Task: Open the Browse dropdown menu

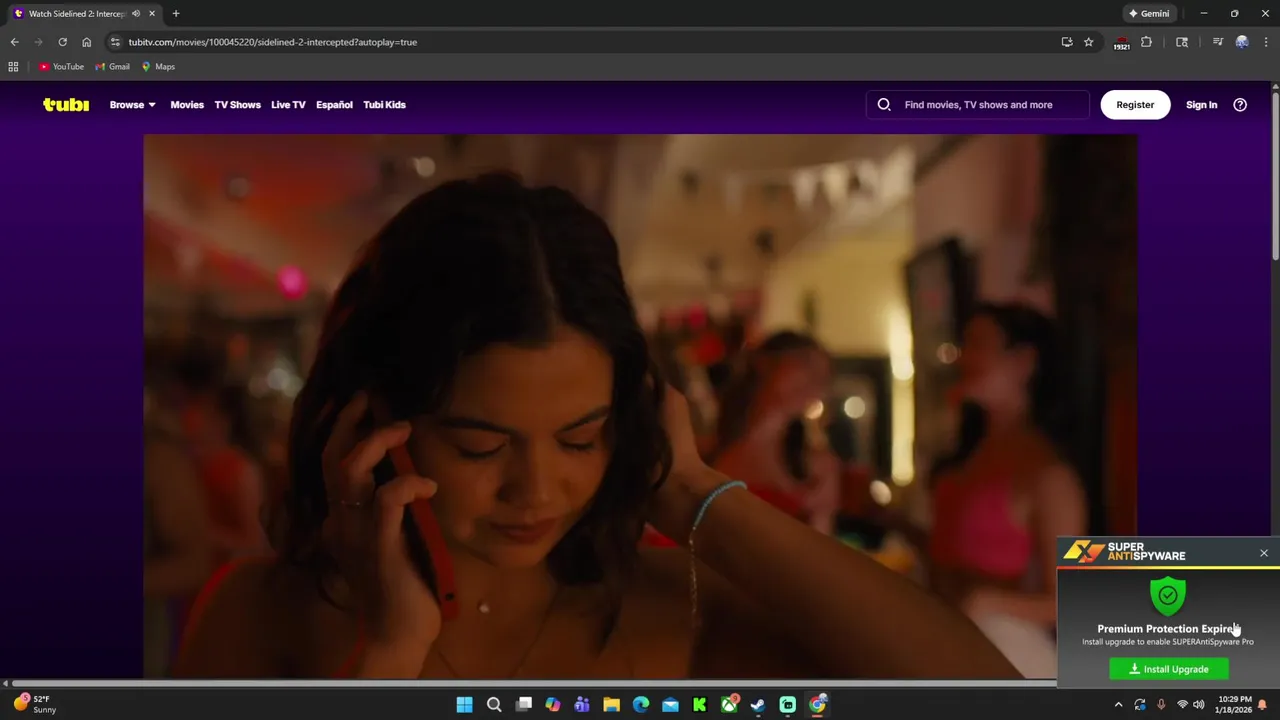Action: click(132, 104)
